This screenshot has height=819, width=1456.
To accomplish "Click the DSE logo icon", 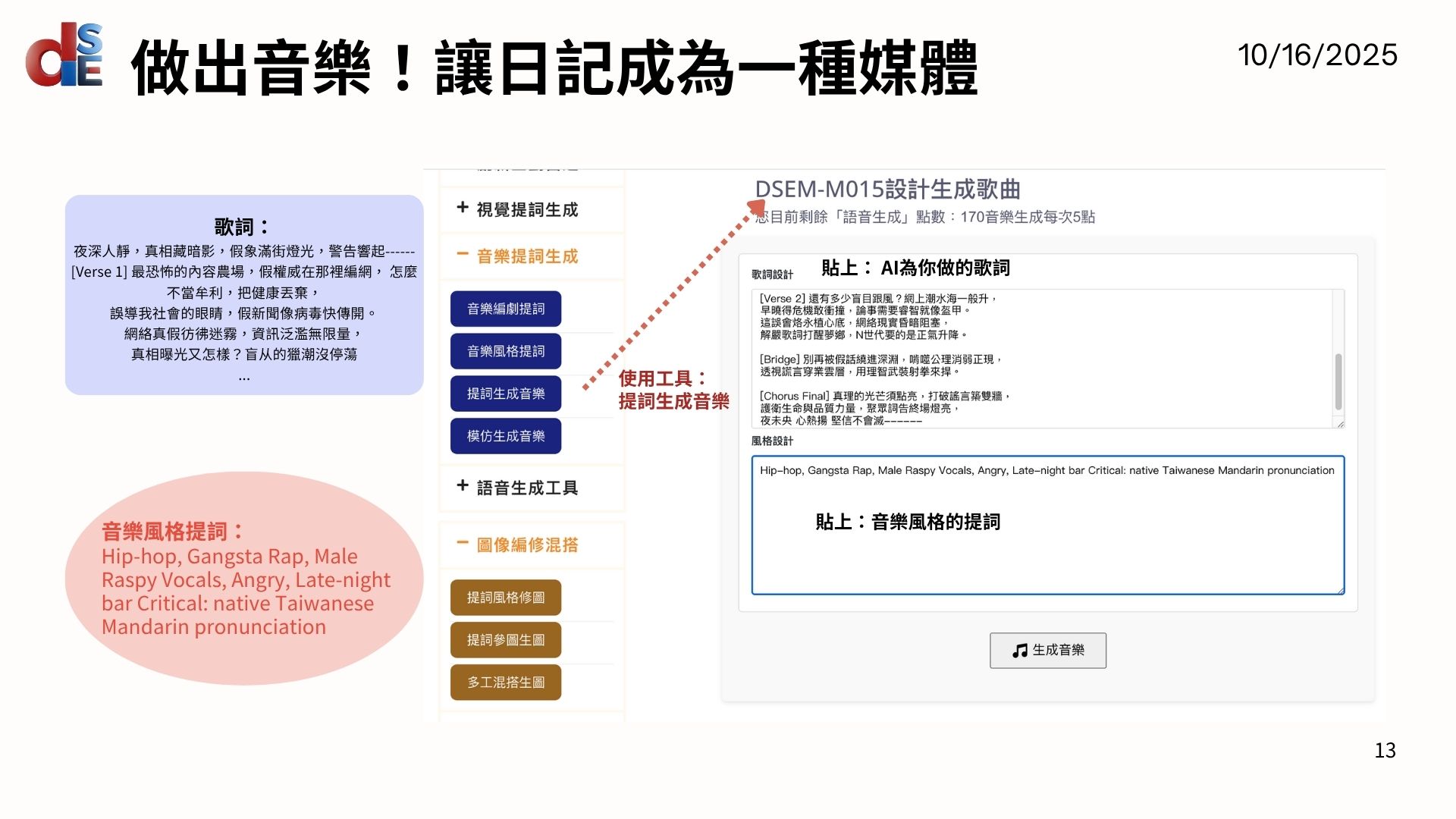I will coord(64,55).
